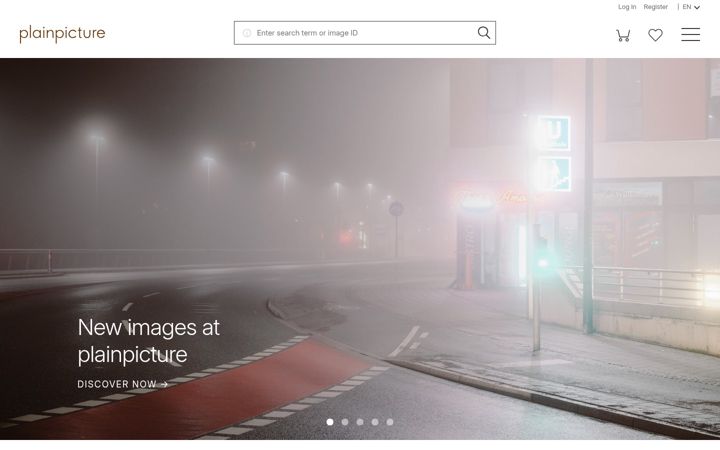Select the second carousel slide dot

click(x=345, y=422)
